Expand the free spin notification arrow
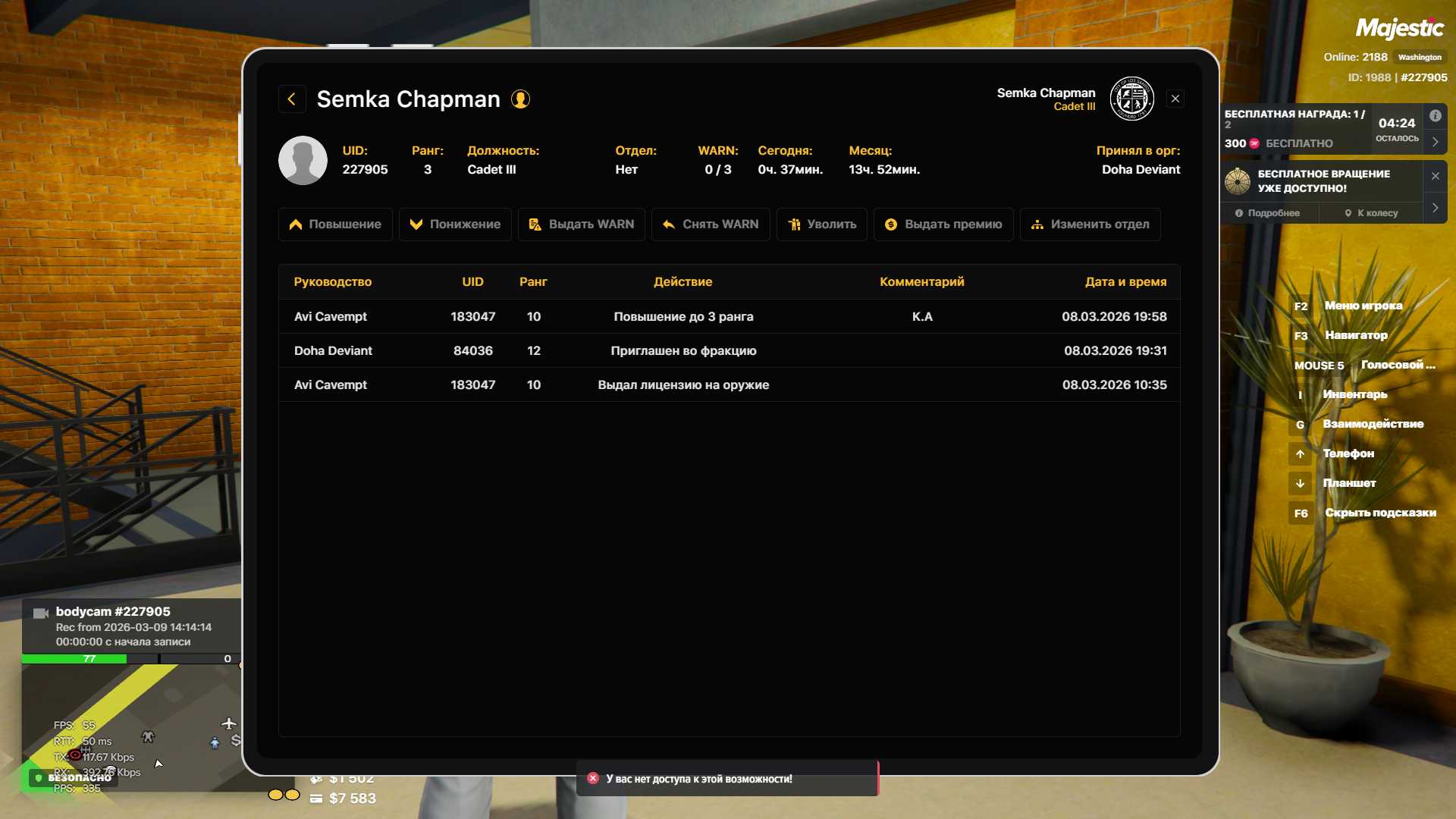 pos(1435,208)
